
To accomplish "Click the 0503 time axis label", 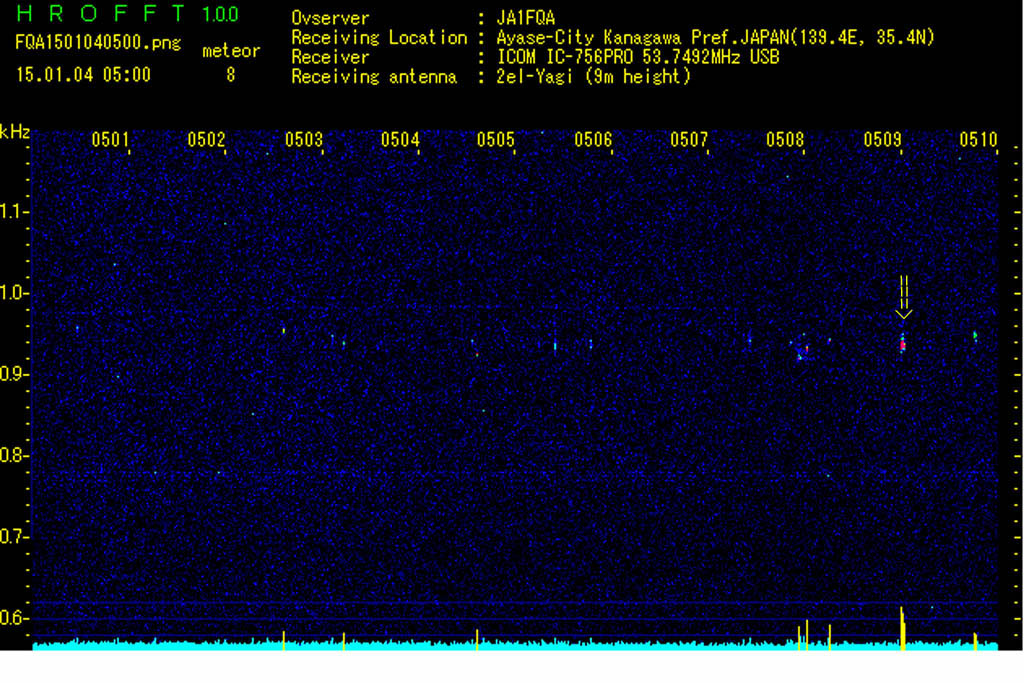I will pyautogui.click(x=304, y=140).
